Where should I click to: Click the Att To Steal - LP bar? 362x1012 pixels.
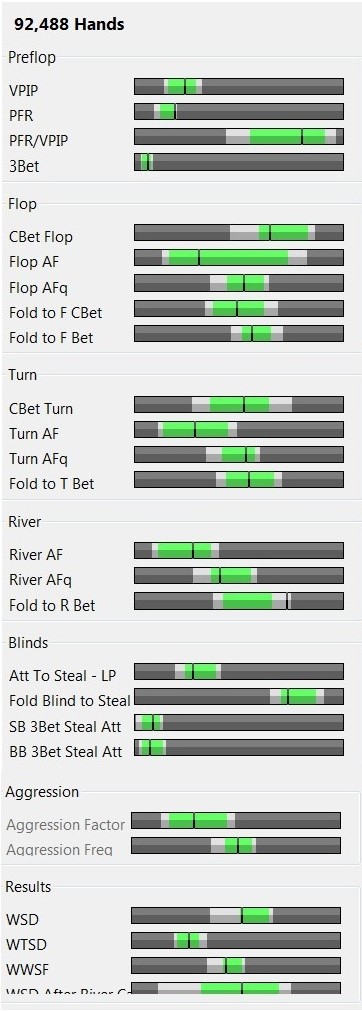pos(239,671)
